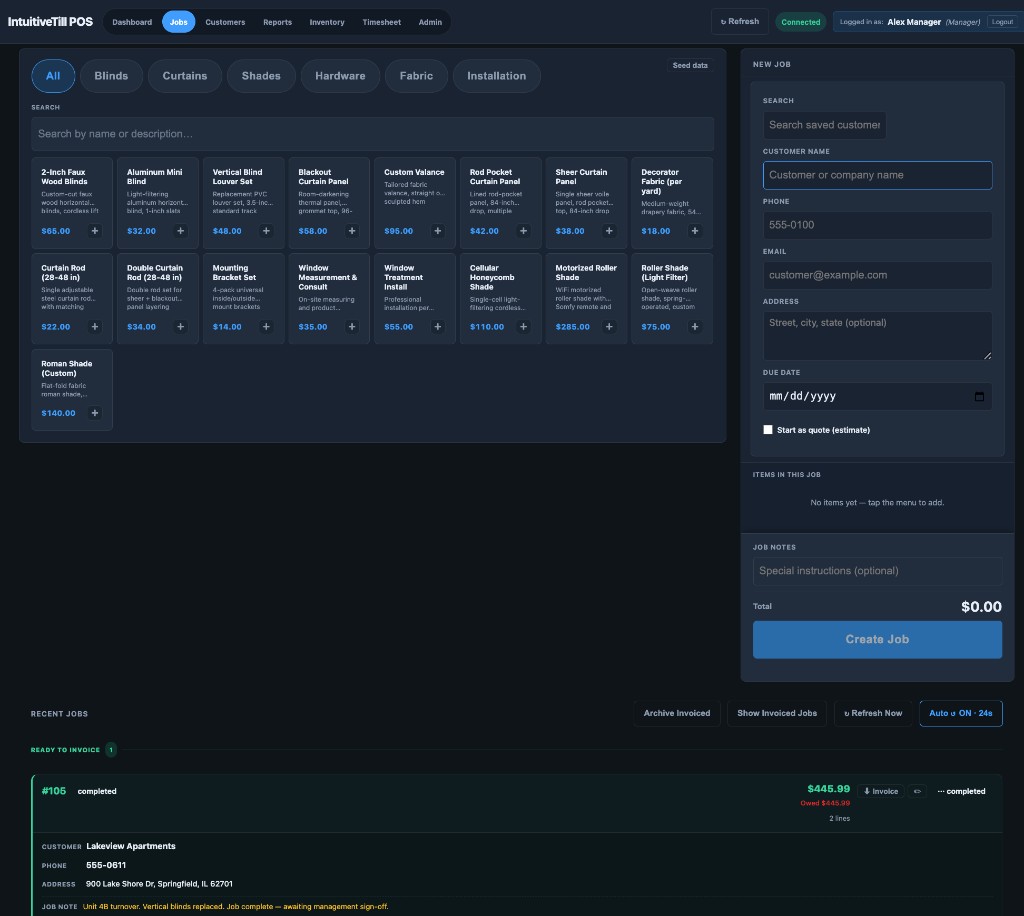
Task: Add Cellular Honeycomb Shade via plus
Action: tap(523, 326)
